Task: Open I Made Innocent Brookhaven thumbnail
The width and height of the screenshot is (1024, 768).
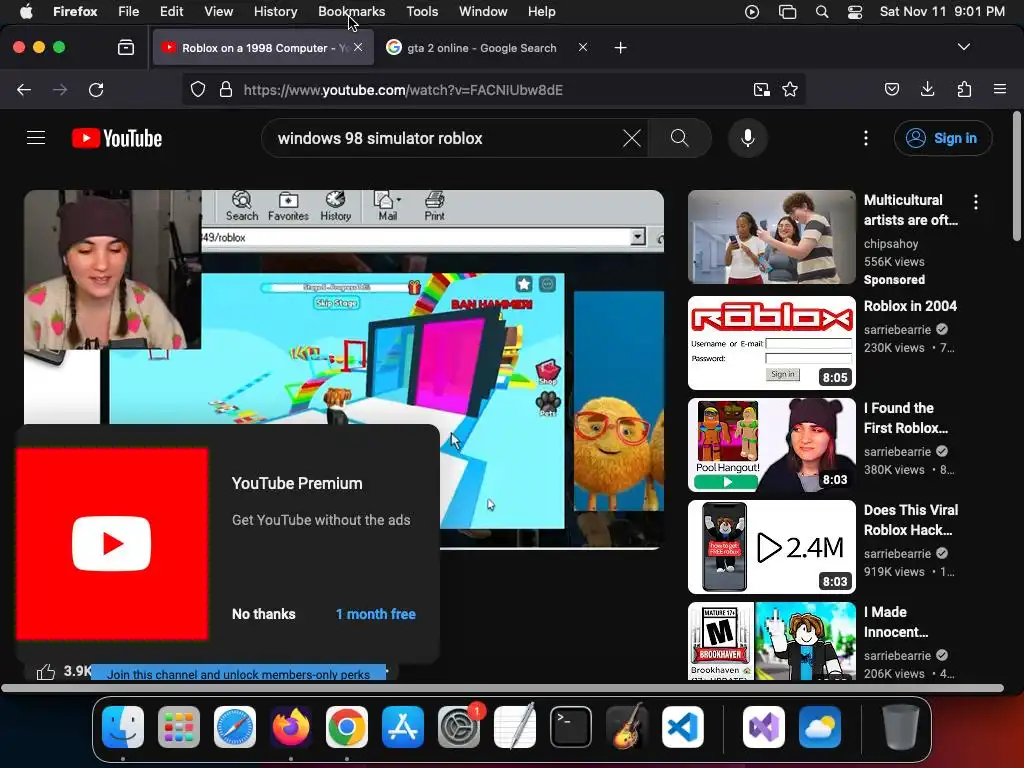Action: (771, 641)
